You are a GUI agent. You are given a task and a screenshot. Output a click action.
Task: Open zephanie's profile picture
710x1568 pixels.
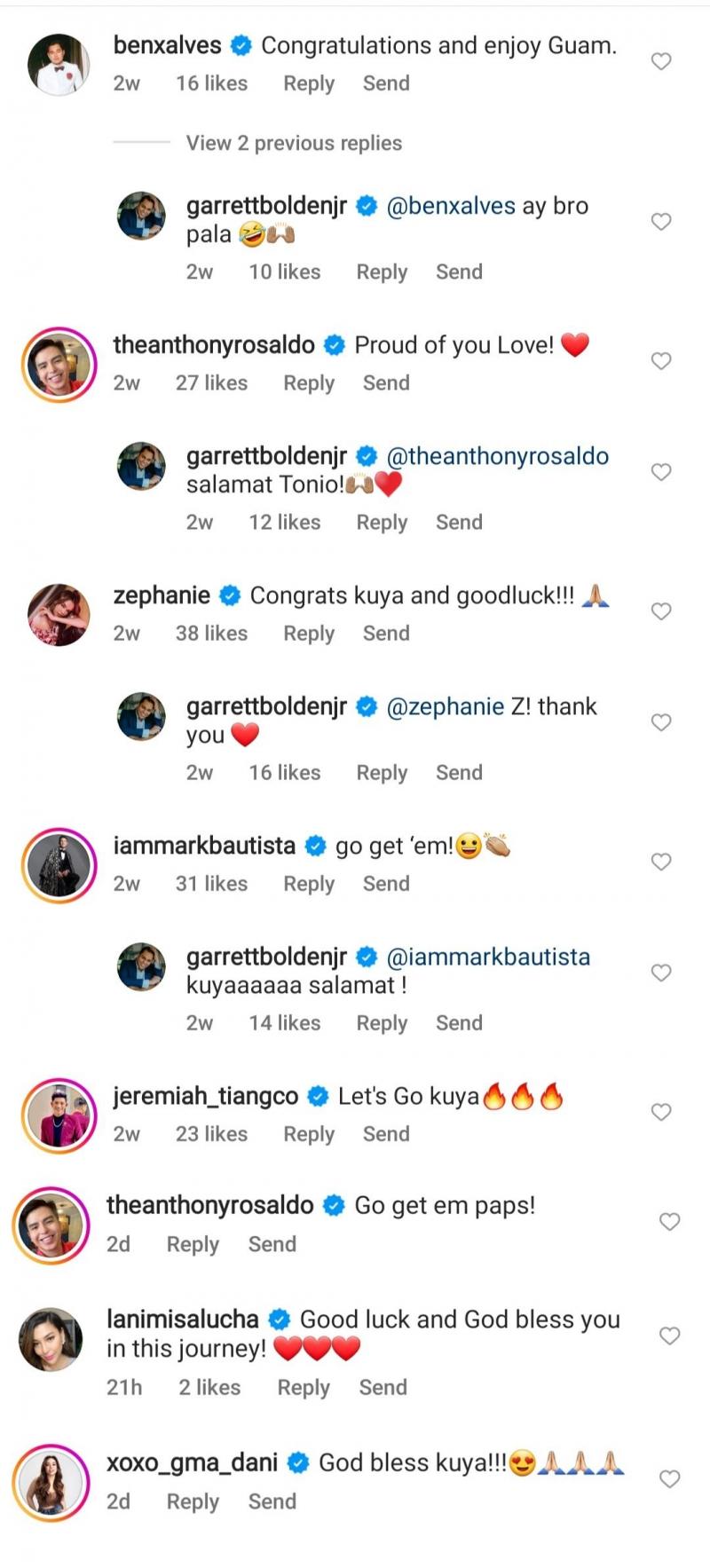[59, 613]
